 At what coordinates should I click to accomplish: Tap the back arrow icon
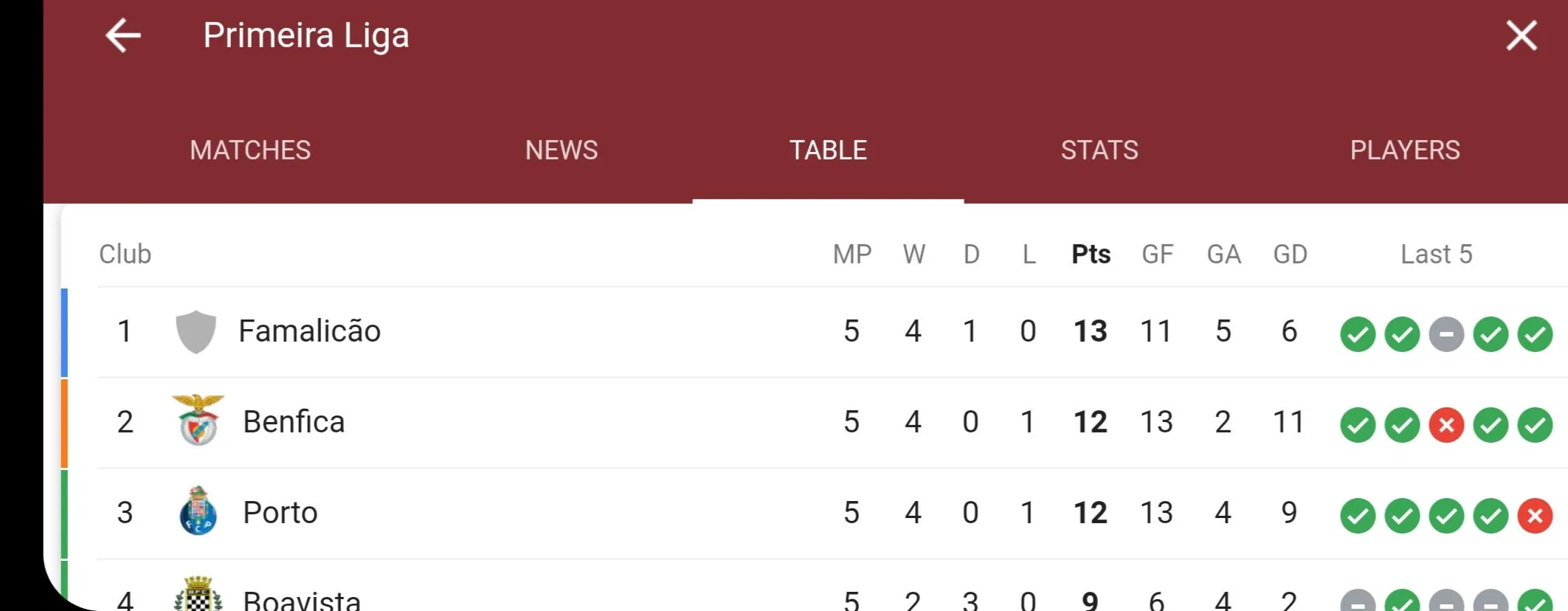click(x=123, y=35)
